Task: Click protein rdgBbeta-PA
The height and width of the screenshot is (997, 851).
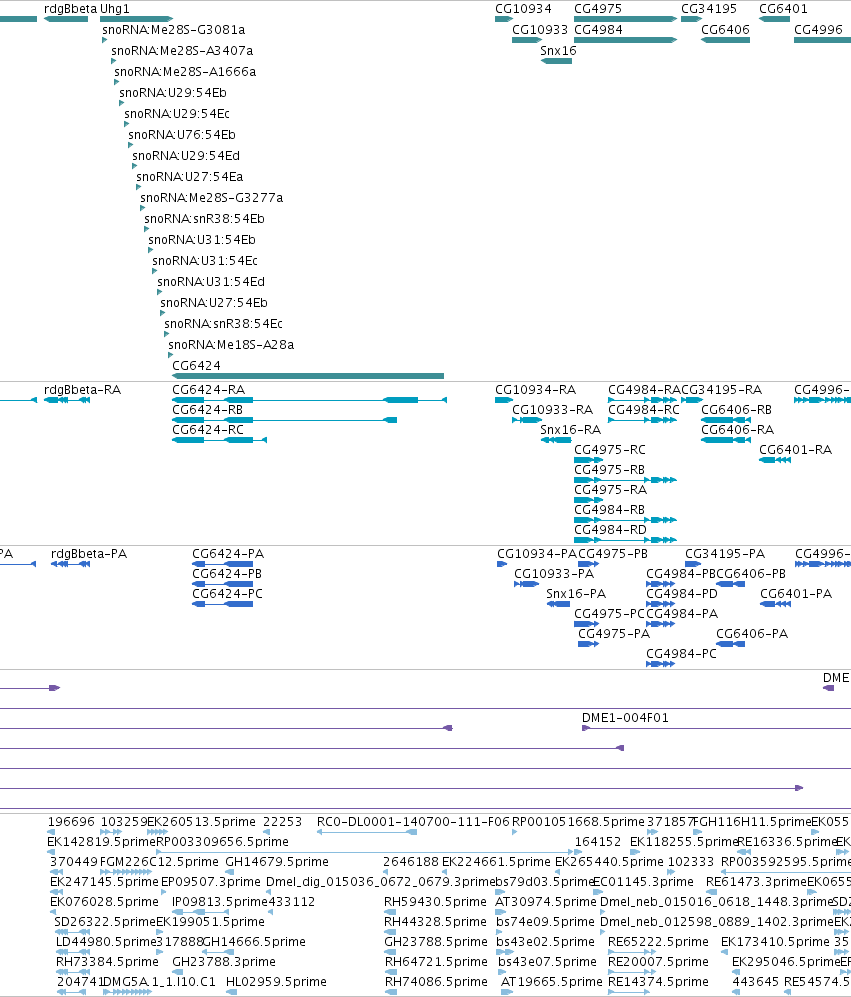Action: point(70,564)
